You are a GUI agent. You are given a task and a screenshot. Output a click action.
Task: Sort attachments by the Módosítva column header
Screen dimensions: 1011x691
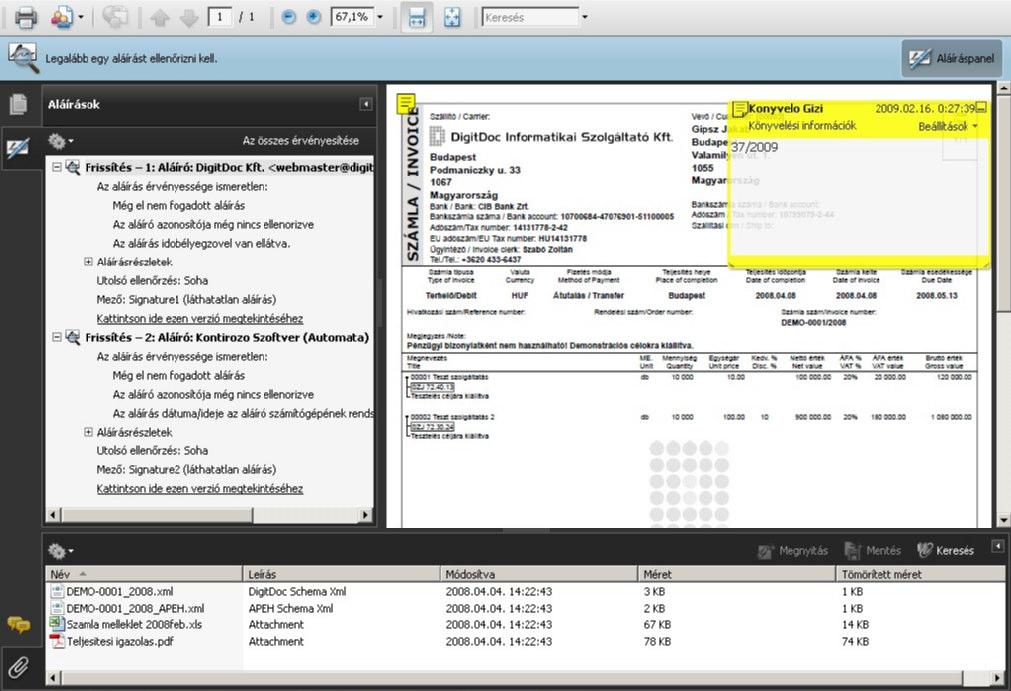pyautogui.click(x=540, y=574)
